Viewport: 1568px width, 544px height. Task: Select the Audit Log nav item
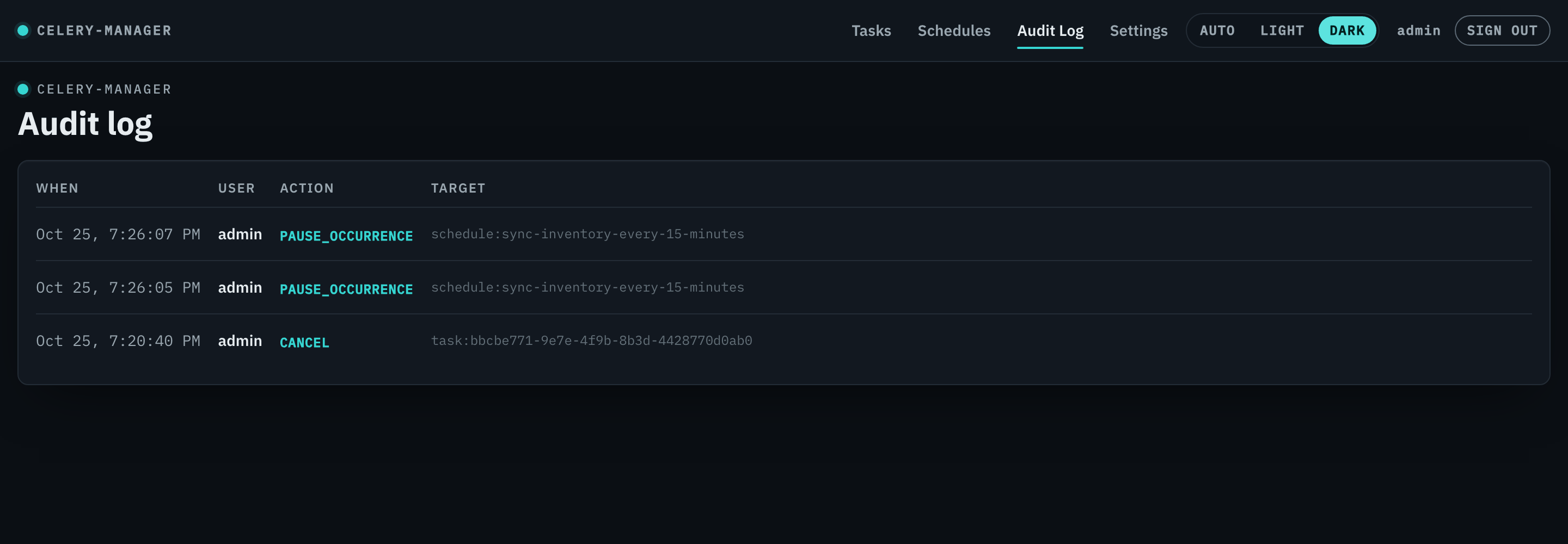tap(1050, 30)
